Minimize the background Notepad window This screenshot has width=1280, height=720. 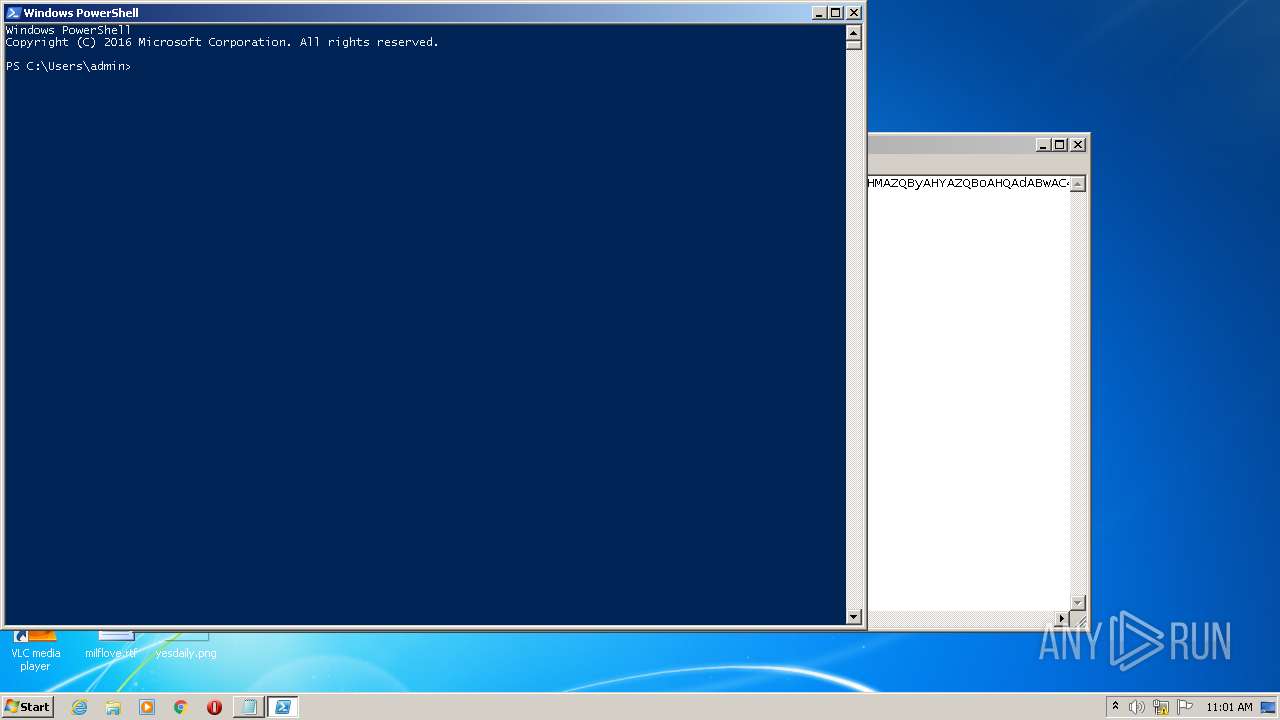coord(1044,145)
